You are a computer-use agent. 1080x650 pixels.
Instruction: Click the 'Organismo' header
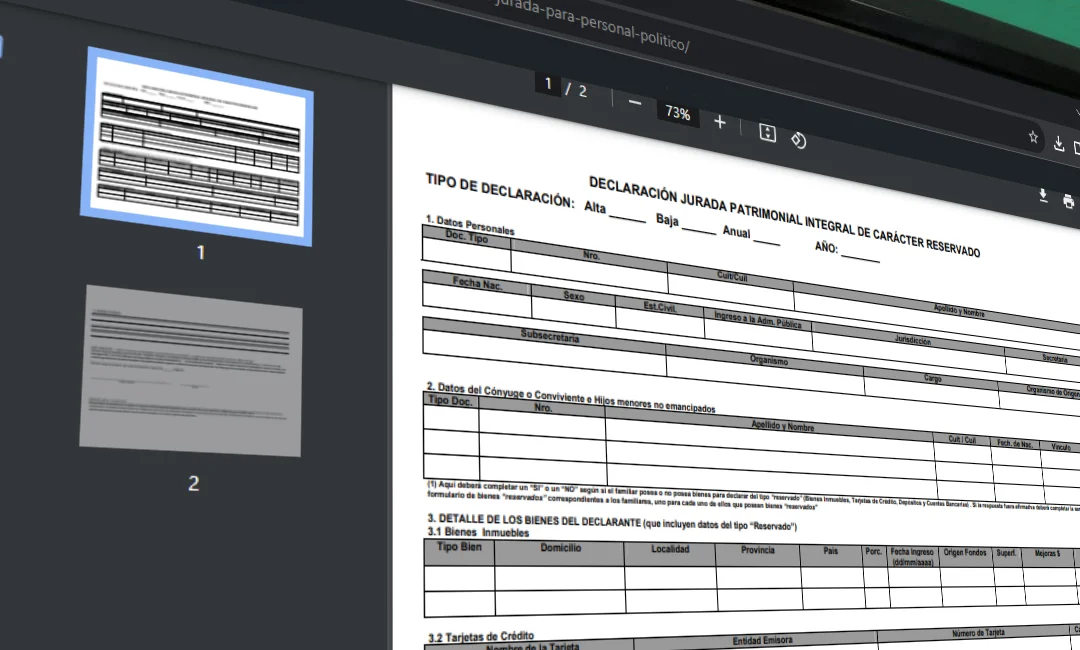[769, 360]
